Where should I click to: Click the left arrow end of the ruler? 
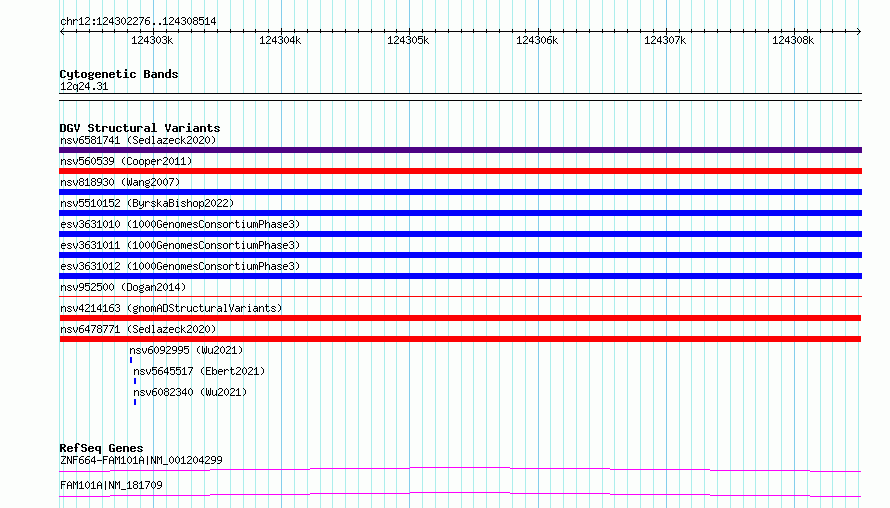click(x=62, y=31)
